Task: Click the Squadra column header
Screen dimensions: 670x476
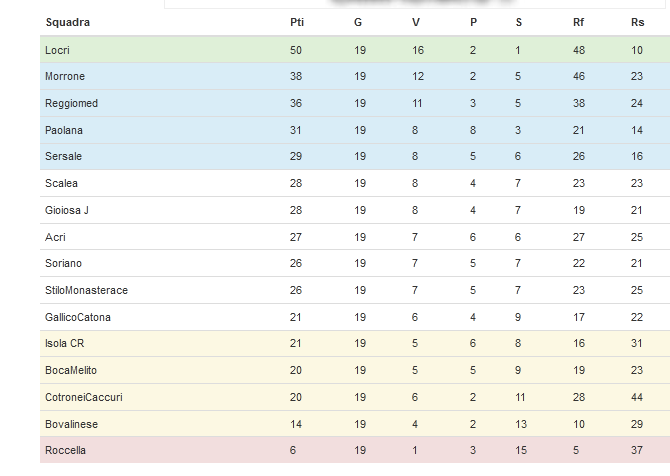Action: [x=68, y=22]
